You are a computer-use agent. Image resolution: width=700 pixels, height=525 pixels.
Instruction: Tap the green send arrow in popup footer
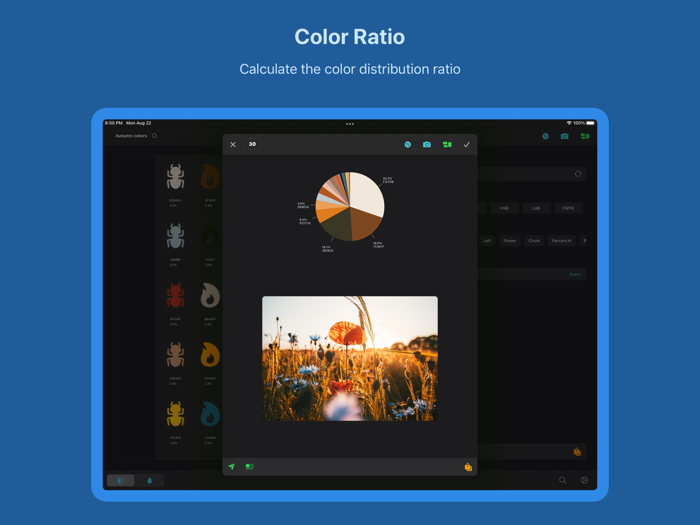coord(232,467)
